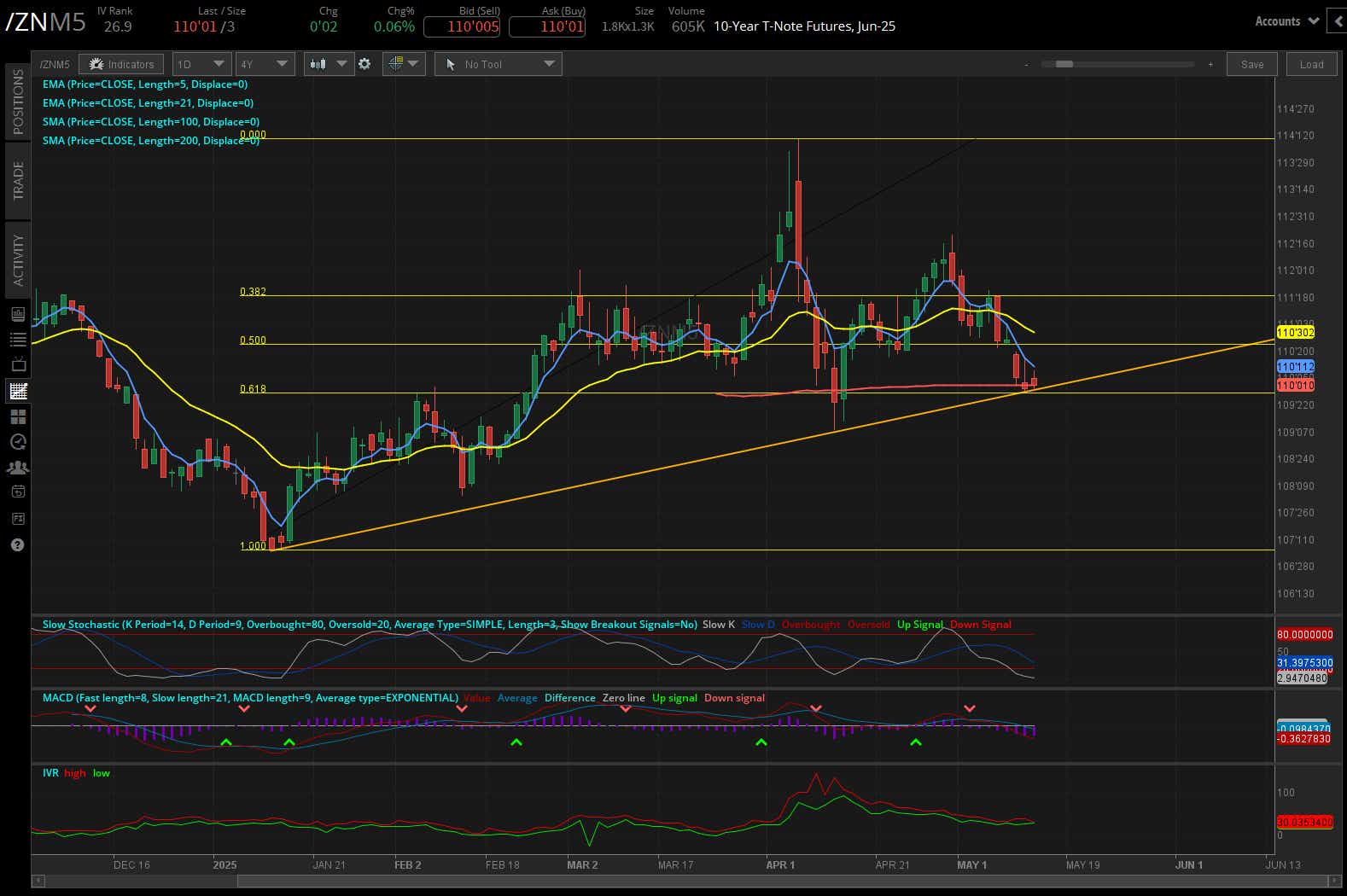Expand the 4Y time range dropdown

265,64
